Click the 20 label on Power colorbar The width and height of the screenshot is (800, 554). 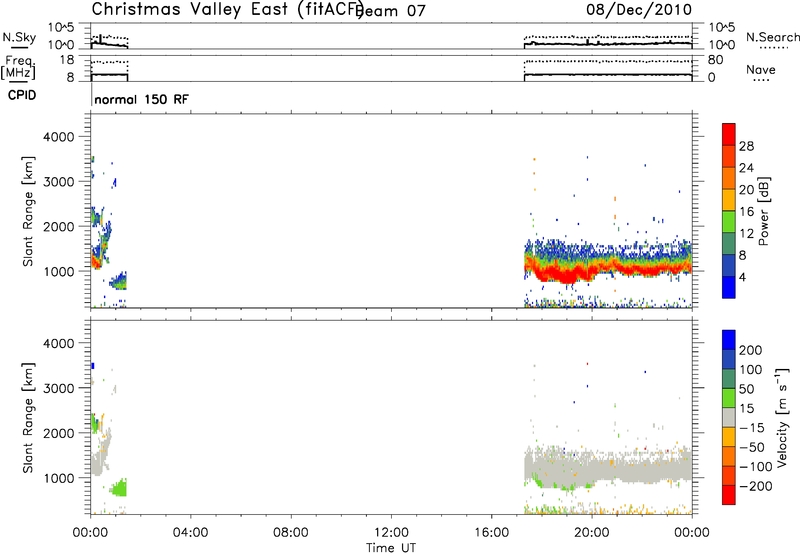tap(746, 190)
